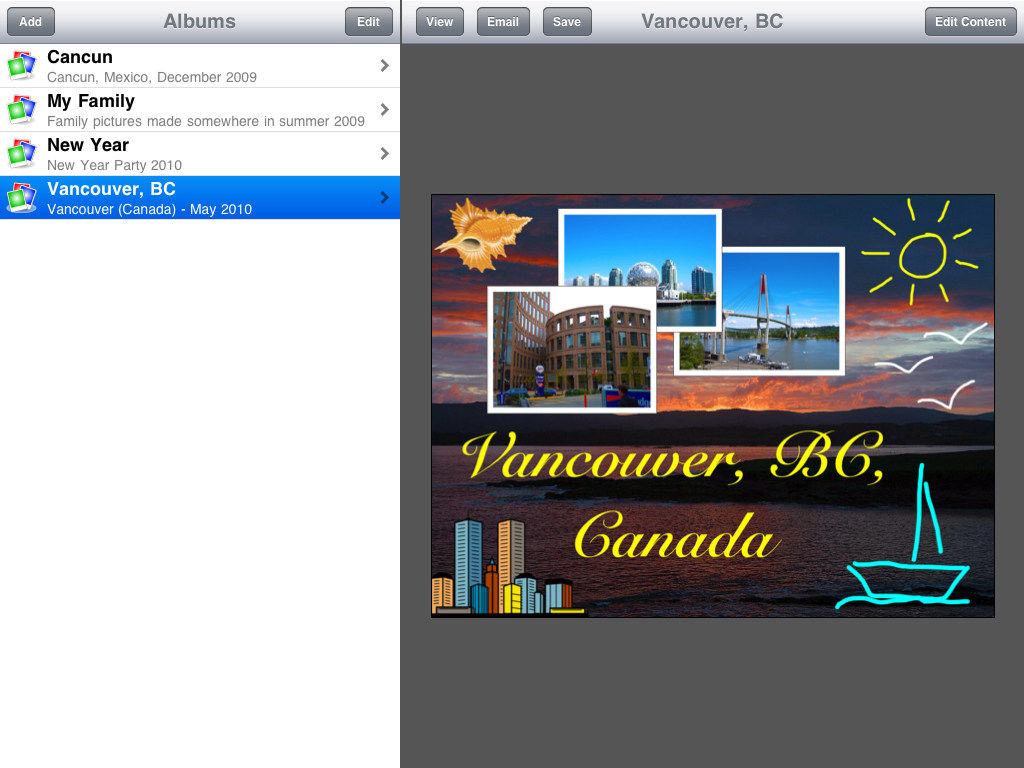The width and height of the screenshot is (1024, 768).
Task: Click the Edit Content button
Action: tap(970, 22)
